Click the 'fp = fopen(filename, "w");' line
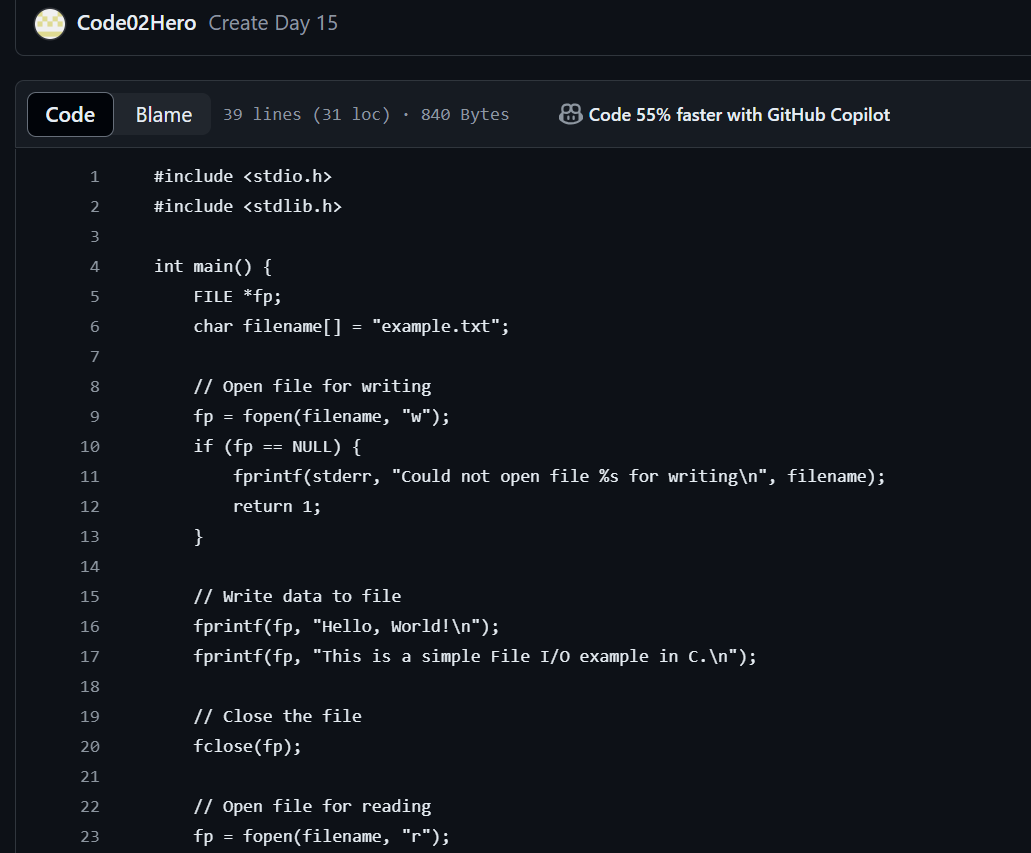Viewport: 1031px width, 853px height. tap(322, 416)
